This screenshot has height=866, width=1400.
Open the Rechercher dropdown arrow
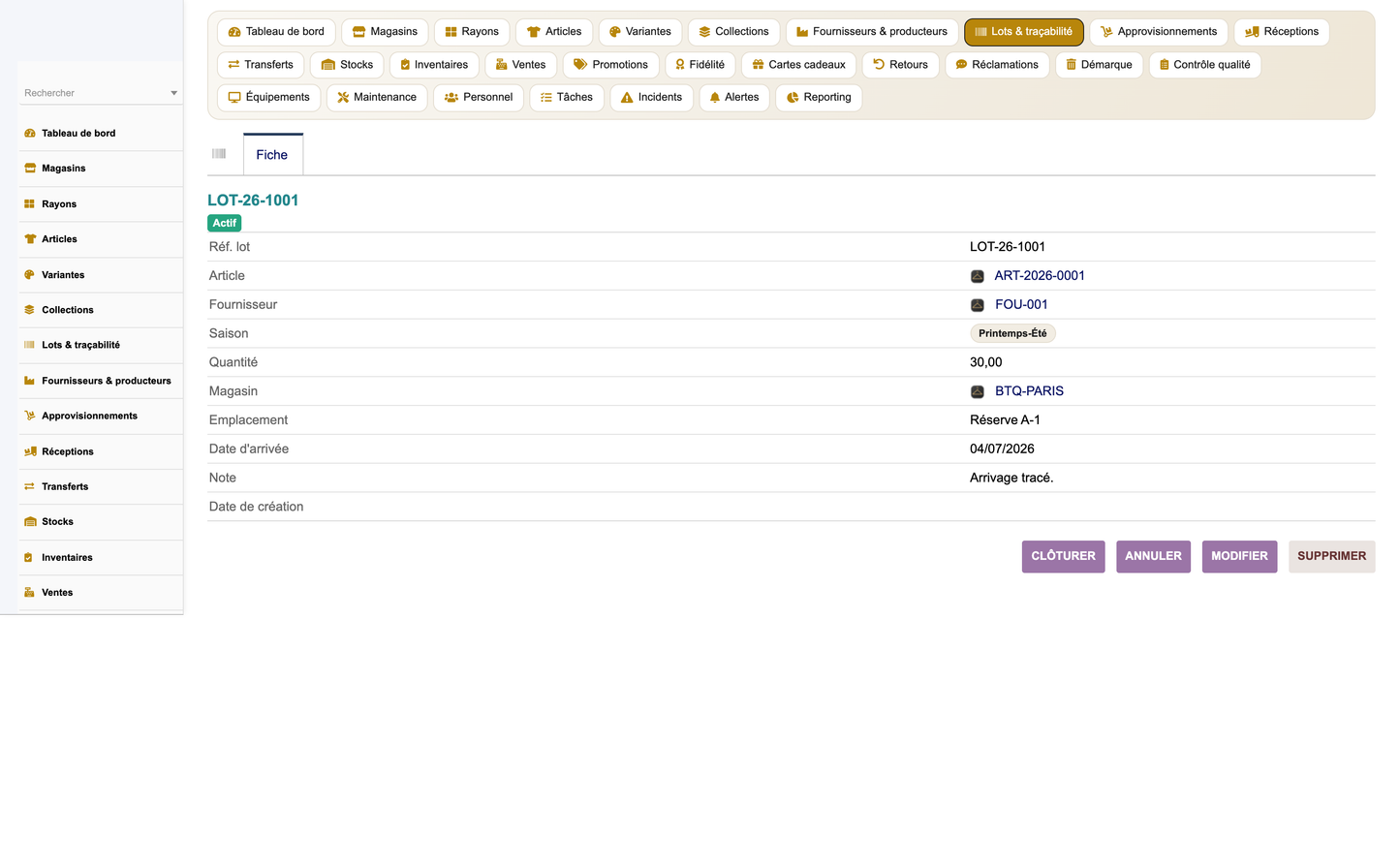[x=174, y=93]
